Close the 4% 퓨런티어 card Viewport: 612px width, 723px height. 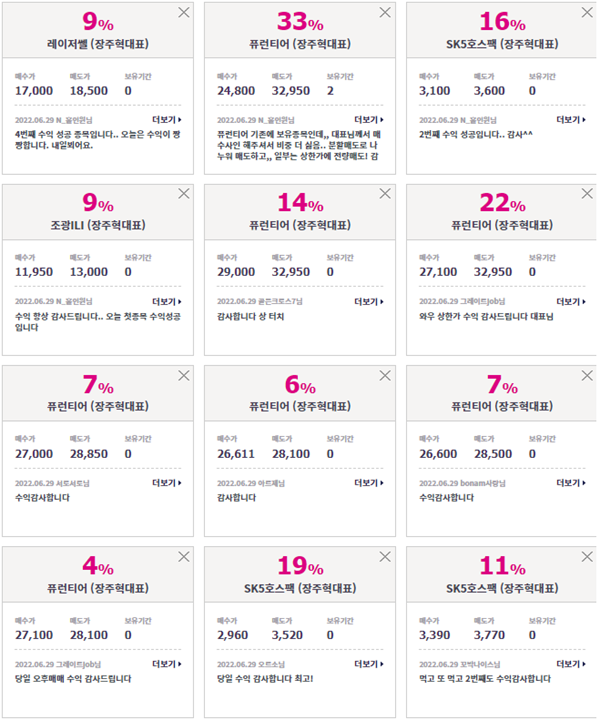tap(184, 557)
